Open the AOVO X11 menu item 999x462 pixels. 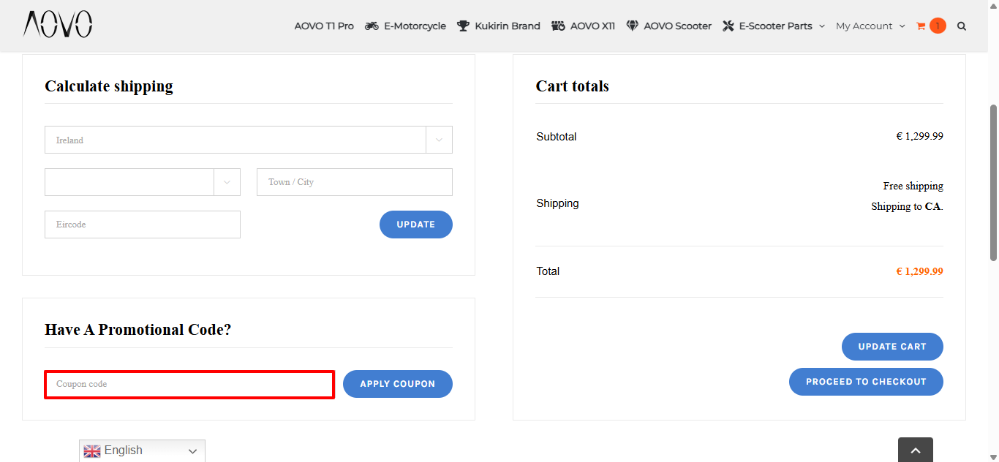coord(593,26)
